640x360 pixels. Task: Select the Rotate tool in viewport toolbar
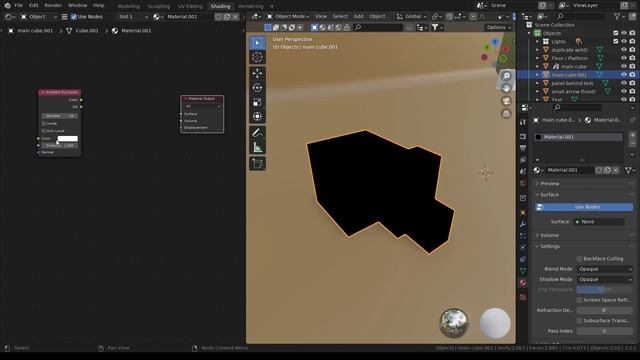(257, 88)
